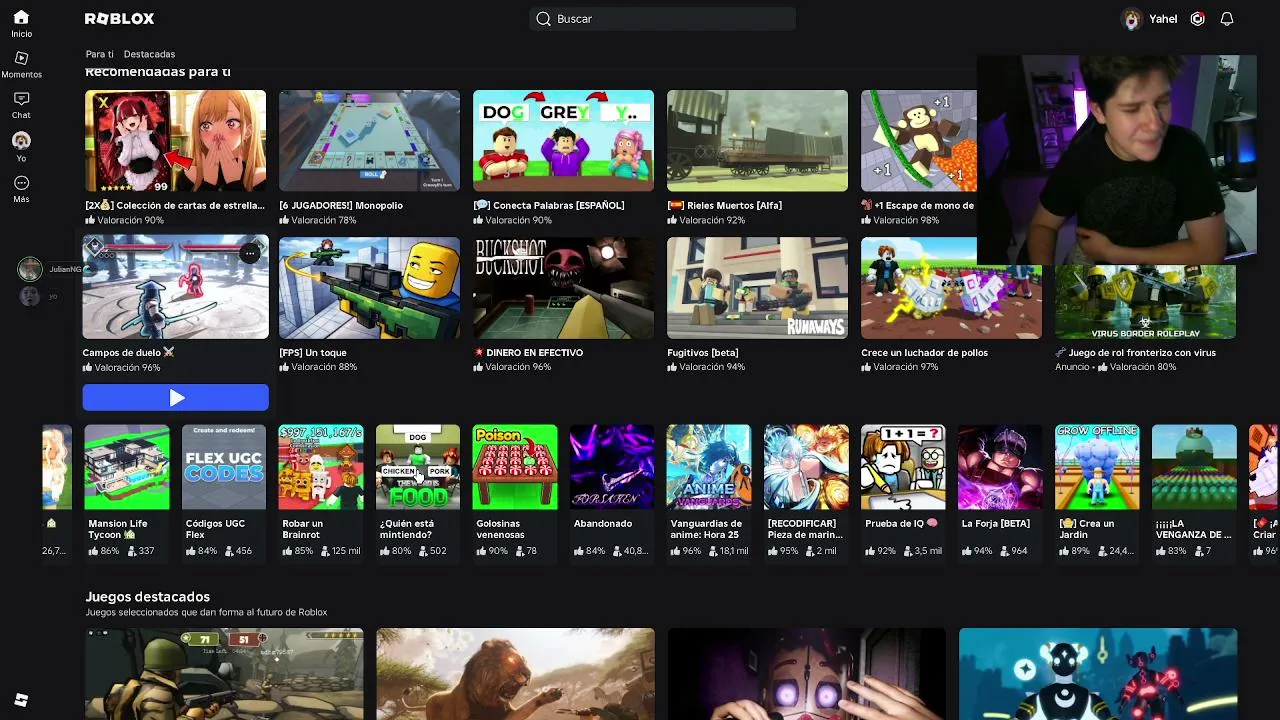Open Momentos from the sidebar
The image size is (1280, 720).
[21, 65]
